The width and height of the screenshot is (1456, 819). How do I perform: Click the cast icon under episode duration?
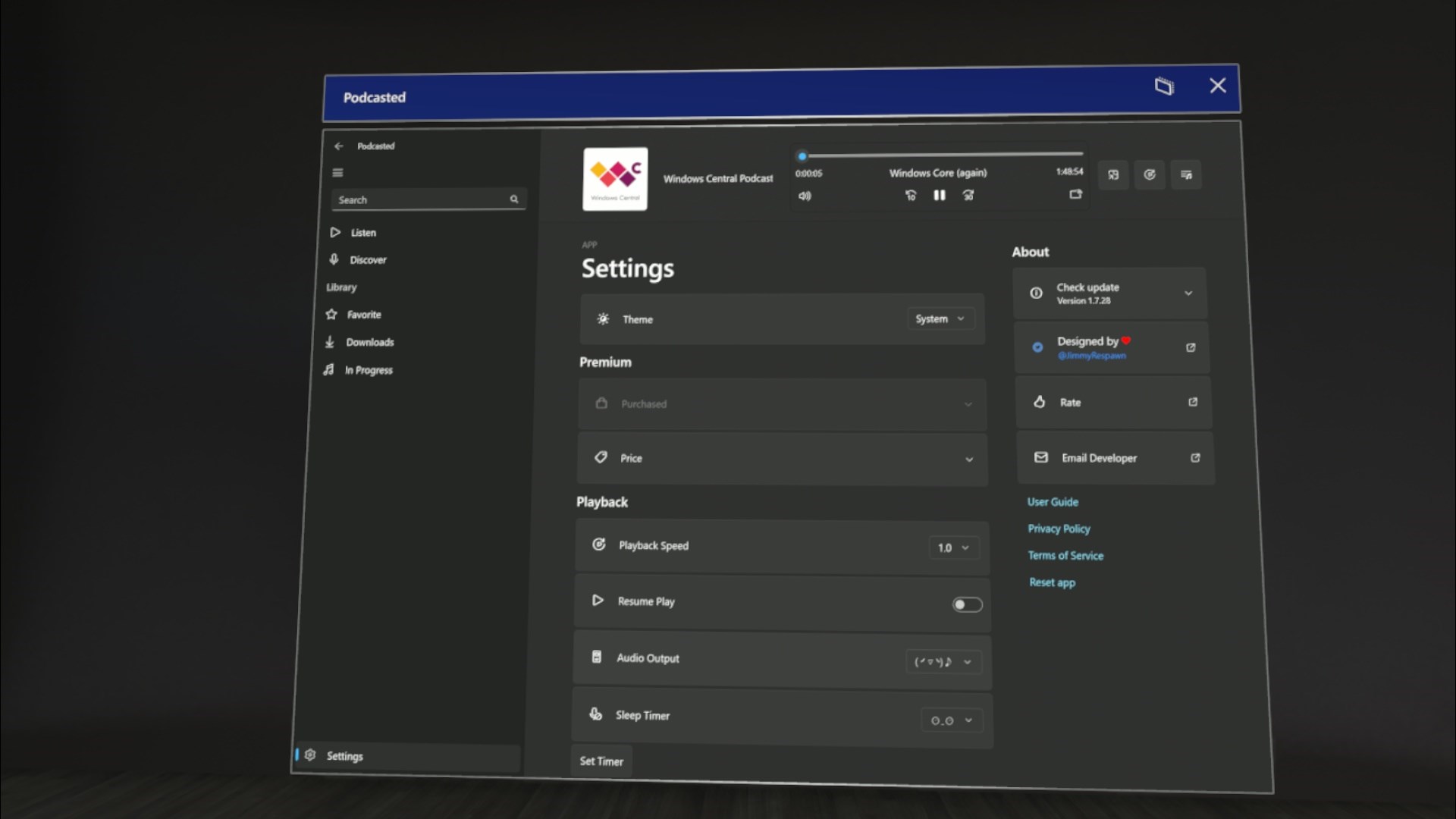click(1075, 194)
